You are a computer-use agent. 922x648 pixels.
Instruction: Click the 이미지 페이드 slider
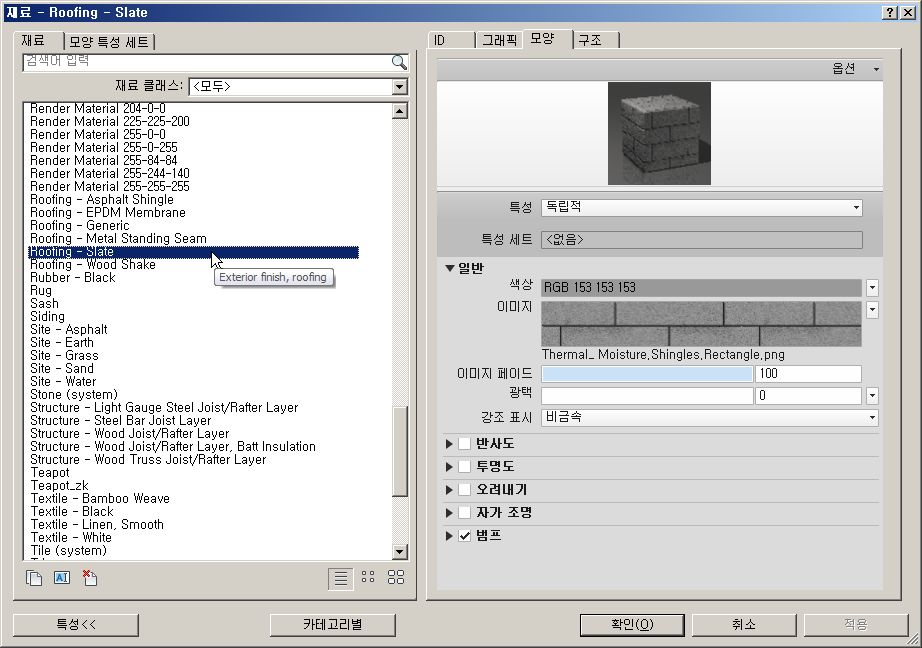click(647, 374)
